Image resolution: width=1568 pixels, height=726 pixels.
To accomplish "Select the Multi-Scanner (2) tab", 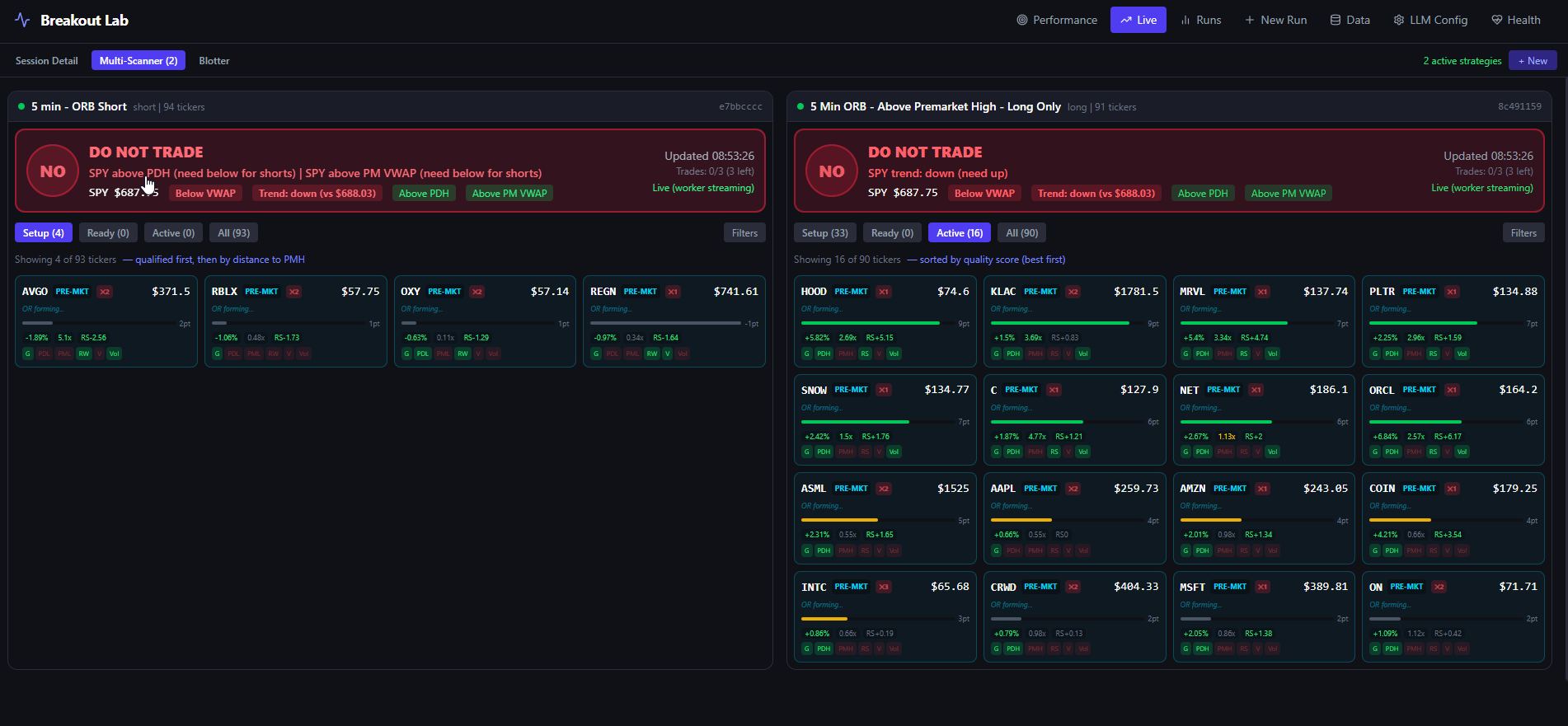I will (x=138, y=61).
